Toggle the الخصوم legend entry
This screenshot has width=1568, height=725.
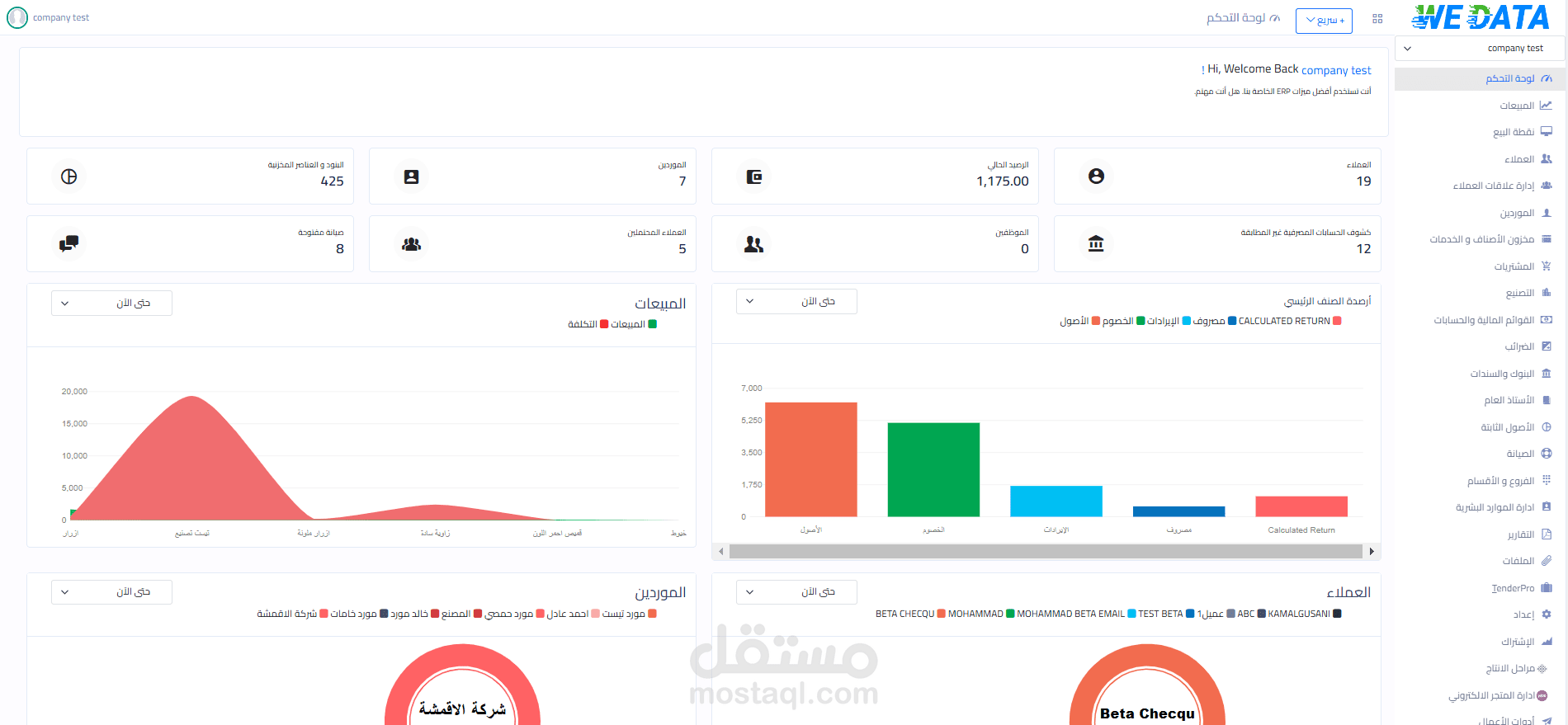(1123, 321)
